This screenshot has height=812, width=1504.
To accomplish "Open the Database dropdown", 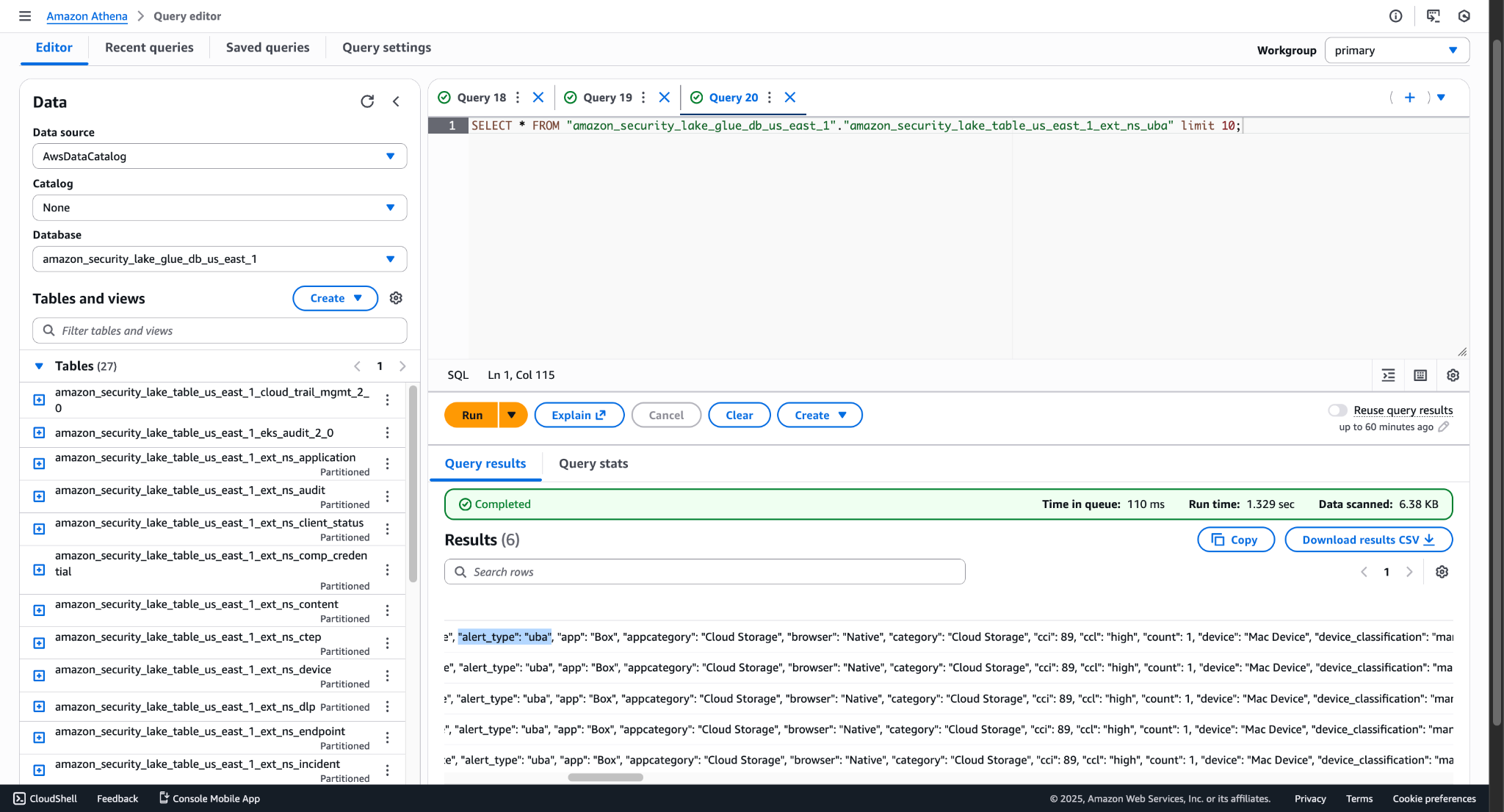I will 220,259.
